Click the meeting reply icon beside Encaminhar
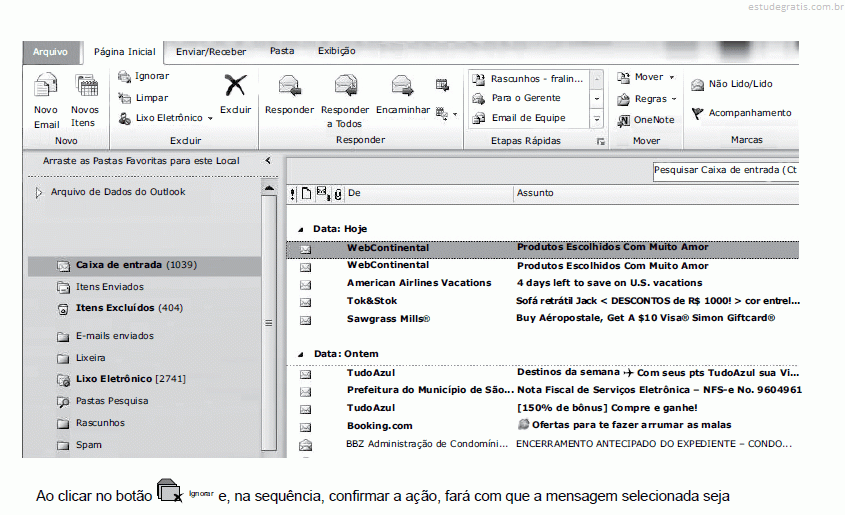This screenshot has width=845, height=515. 442,85
